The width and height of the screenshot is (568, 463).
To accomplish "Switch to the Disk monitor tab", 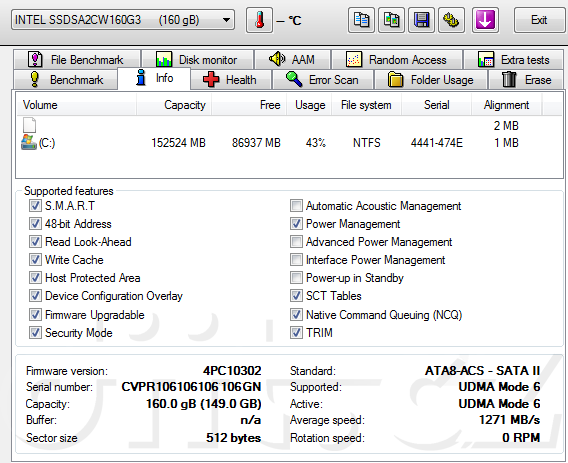I will [x=197, y=59].
